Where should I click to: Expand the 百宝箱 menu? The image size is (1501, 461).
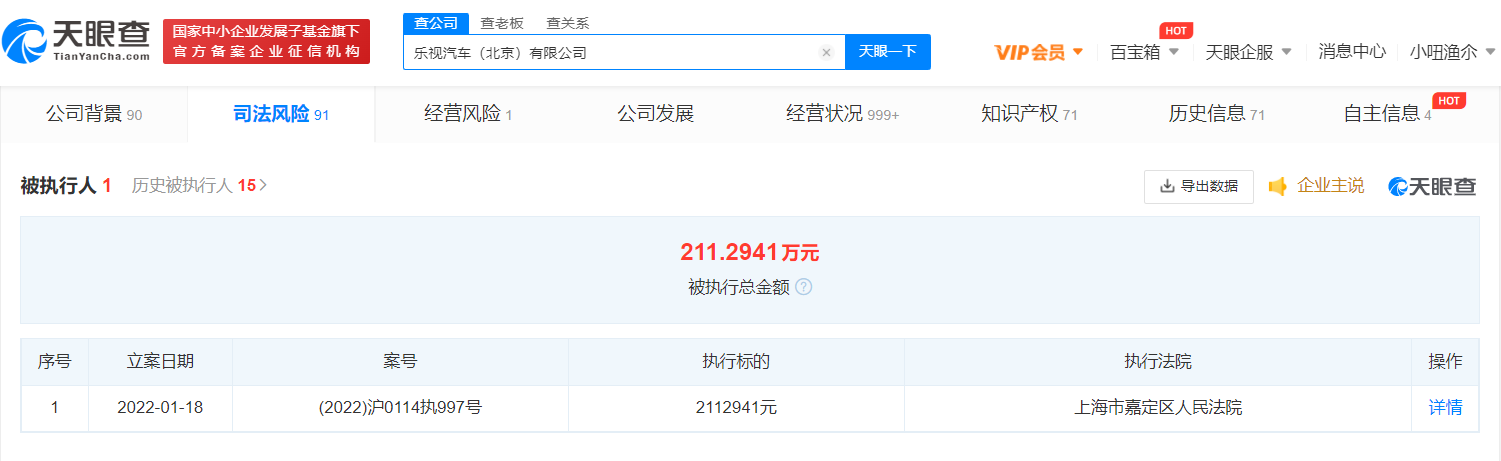coord(1144,52)
